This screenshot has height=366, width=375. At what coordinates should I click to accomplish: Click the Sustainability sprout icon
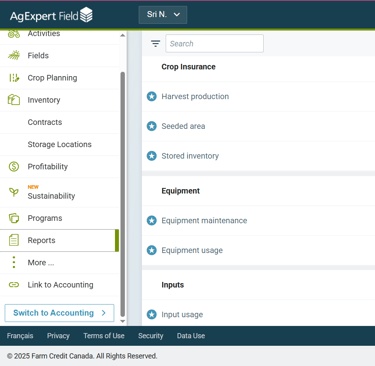(14, 192)
